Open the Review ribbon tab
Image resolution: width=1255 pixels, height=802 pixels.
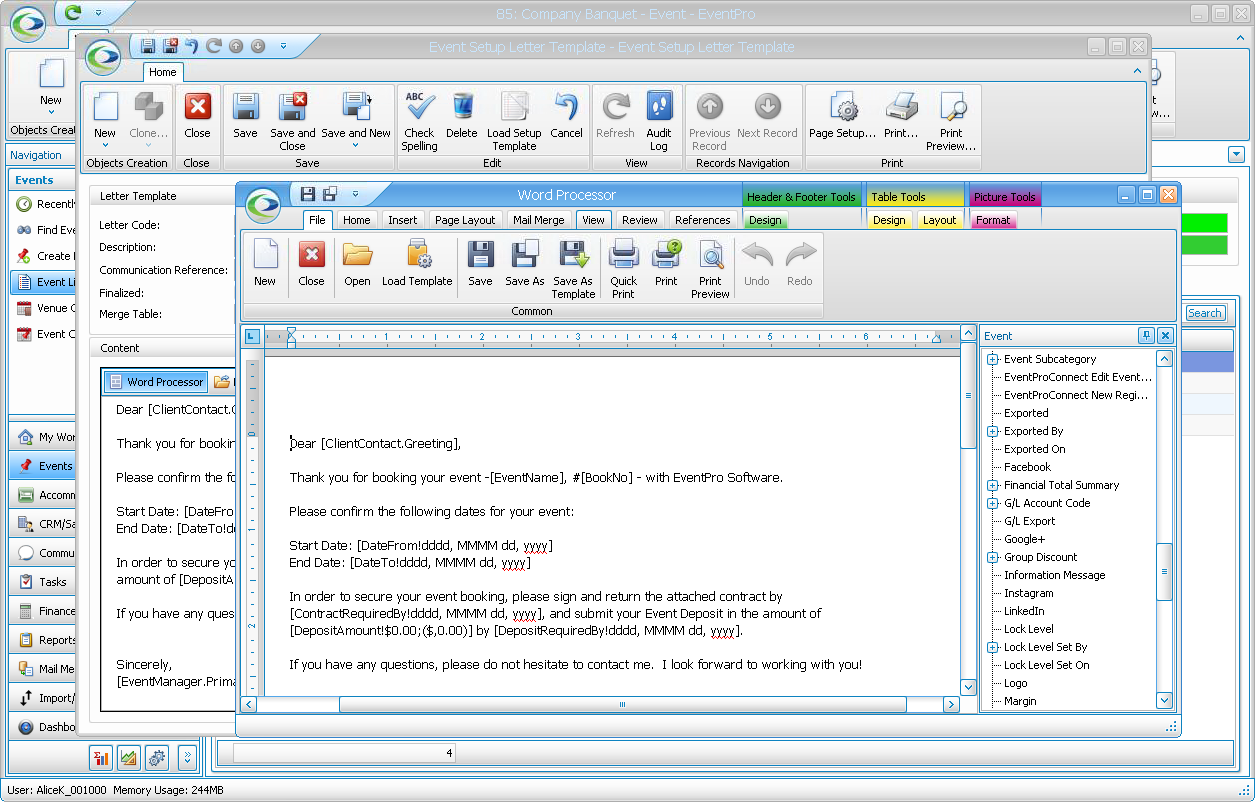point(640,220)
